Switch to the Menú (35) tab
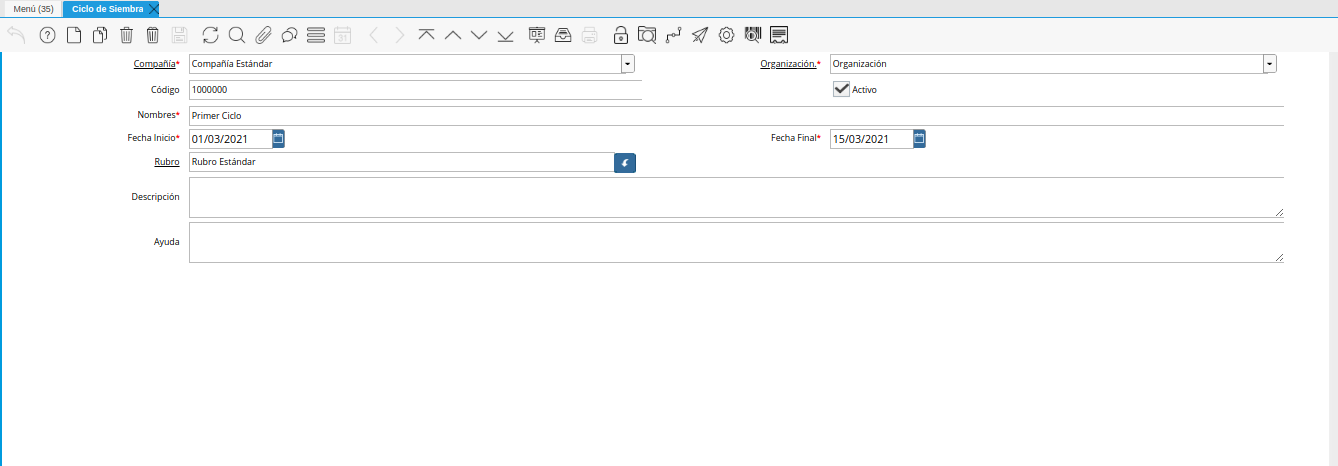Viewport: 1338px width, 466px height. (x=33, y=8)
